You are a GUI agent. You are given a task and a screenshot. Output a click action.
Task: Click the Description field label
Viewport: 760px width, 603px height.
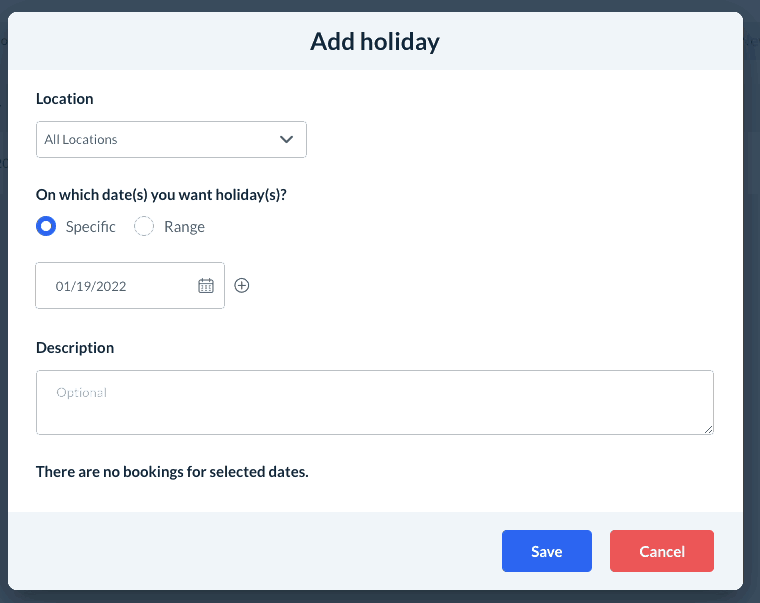[75, 348]
